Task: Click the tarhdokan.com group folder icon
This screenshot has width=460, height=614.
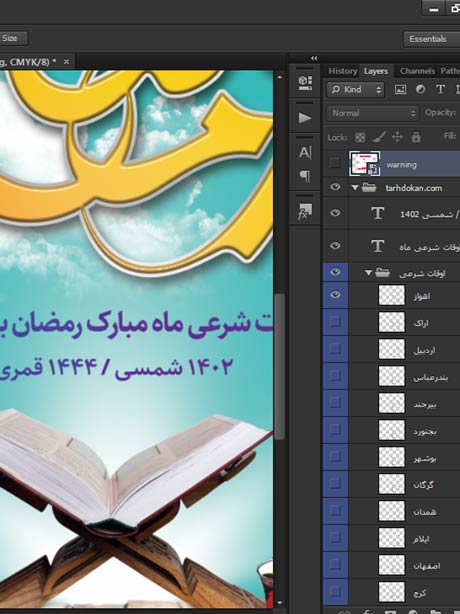Action: point(369,188)
